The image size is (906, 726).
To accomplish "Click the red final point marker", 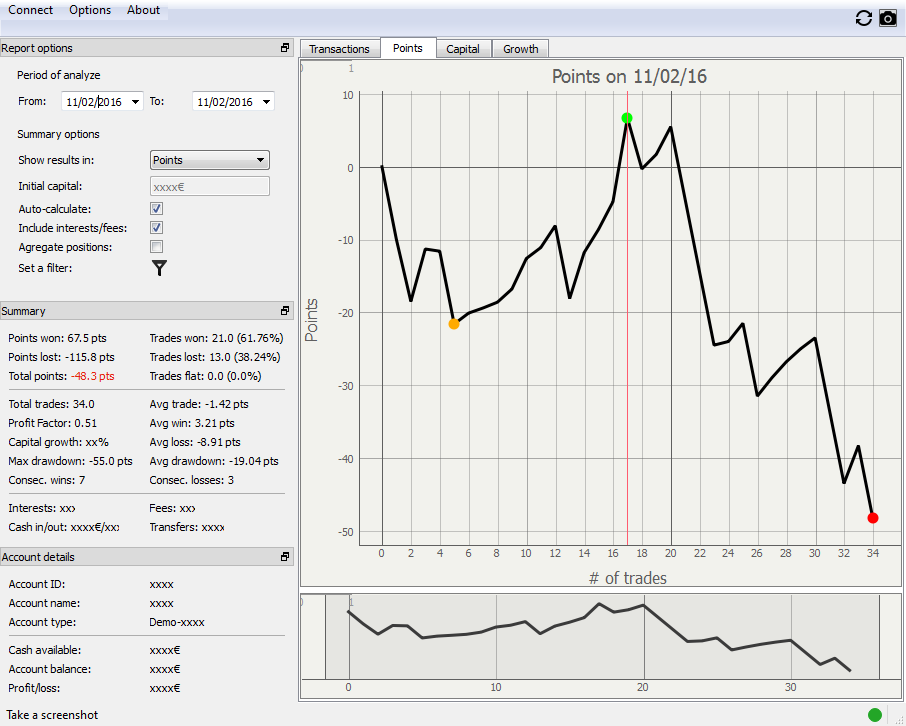I will 872,518.
